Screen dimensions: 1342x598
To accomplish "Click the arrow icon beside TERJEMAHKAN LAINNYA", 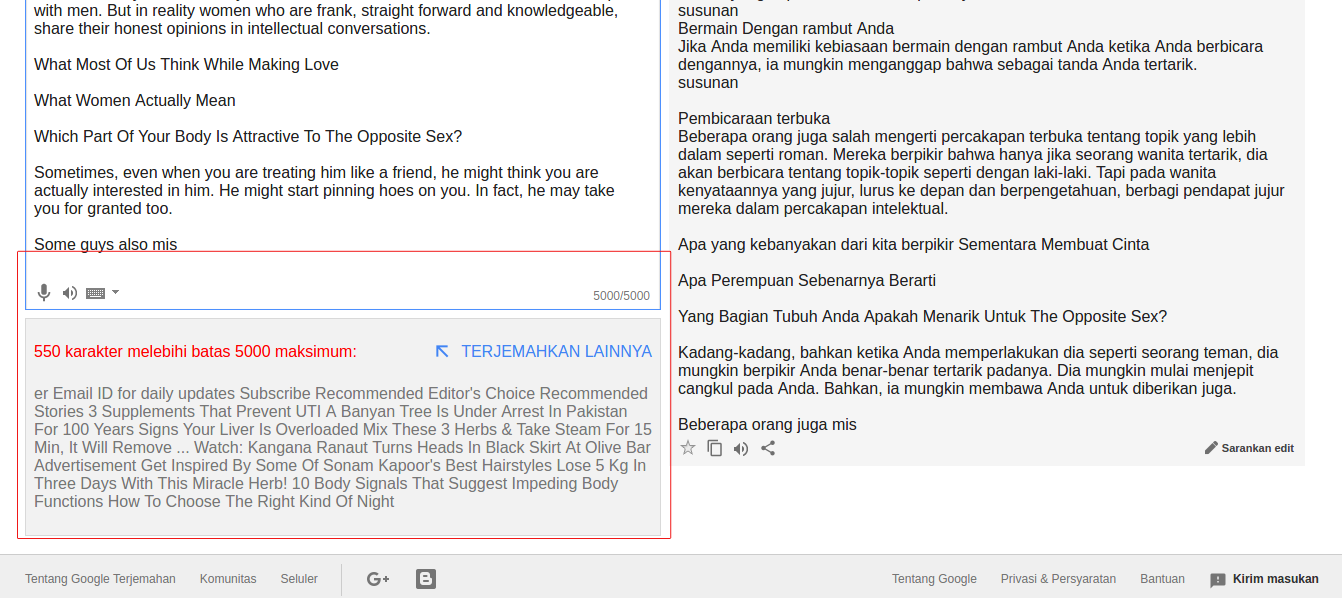I will [x=442, y=351].
